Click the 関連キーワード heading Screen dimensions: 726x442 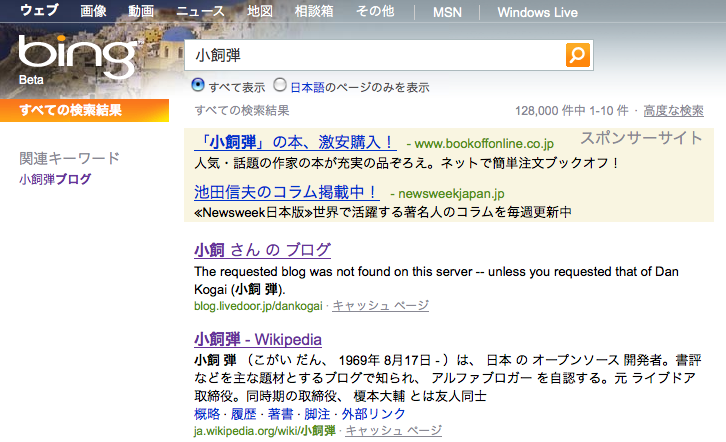click(69, 158)
